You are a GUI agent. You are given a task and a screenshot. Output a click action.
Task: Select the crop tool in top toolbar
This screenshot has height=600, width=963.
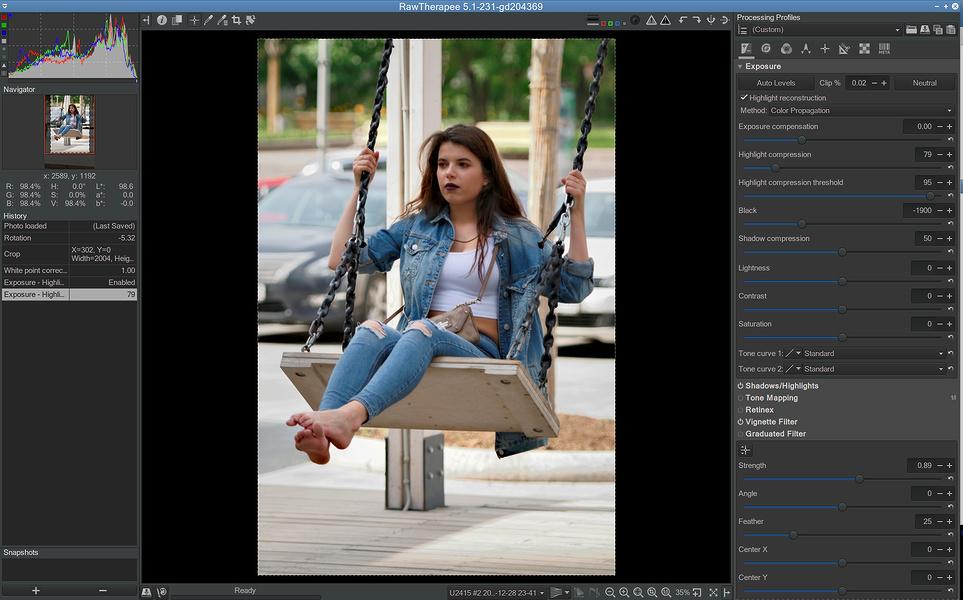pyautogui.click(x=236, y=20)
